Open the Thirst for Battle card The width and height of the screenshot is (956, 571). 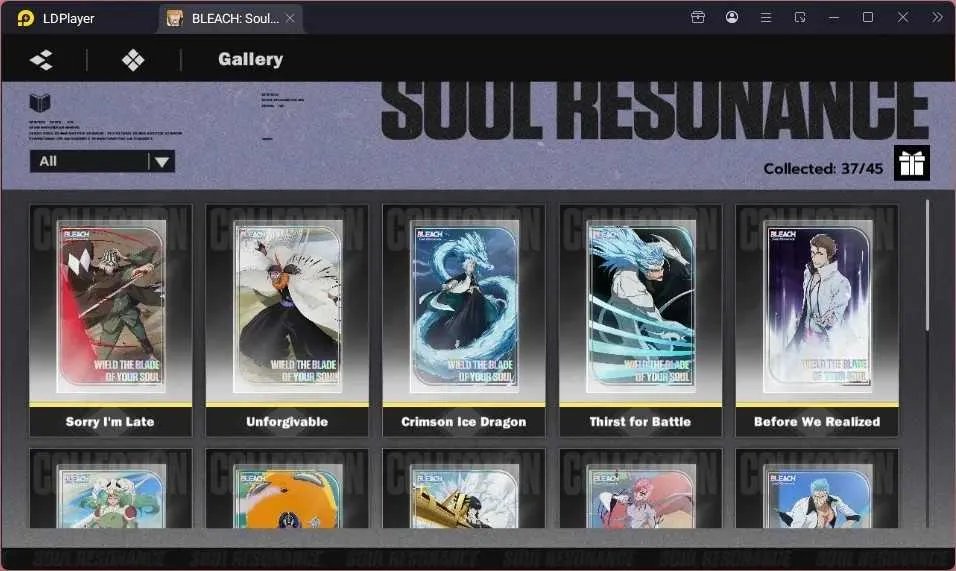pyautogui.click(x=640, y=321)
